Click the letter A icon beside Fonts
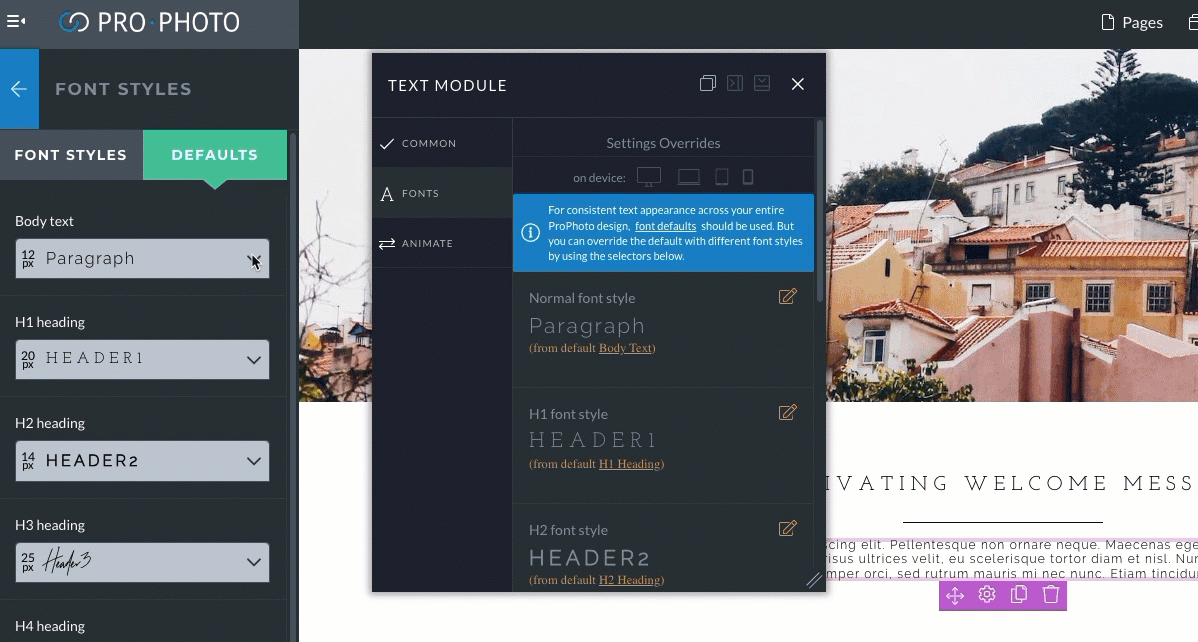1198x642 pixels. [387, 194]
